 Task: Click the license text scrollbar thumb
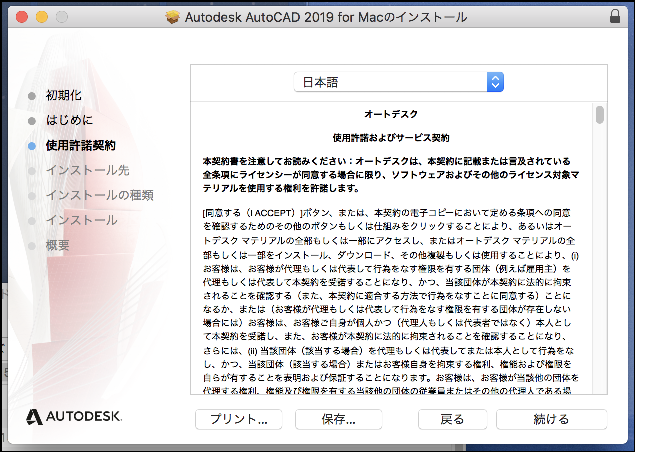pyautogui.click(x=600, y=114)
